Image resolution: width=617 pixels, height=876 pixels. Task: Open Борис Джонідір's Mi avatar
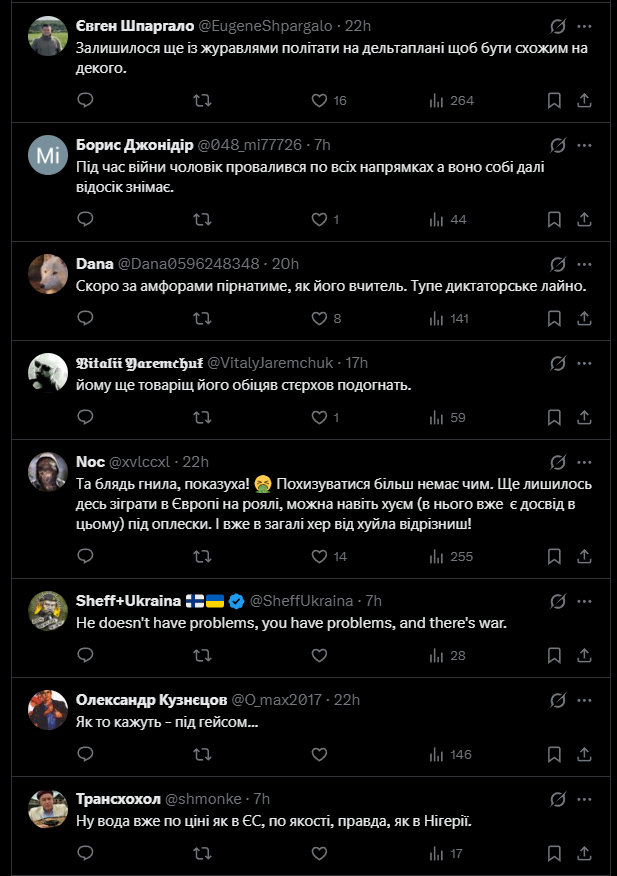(48, 155)
